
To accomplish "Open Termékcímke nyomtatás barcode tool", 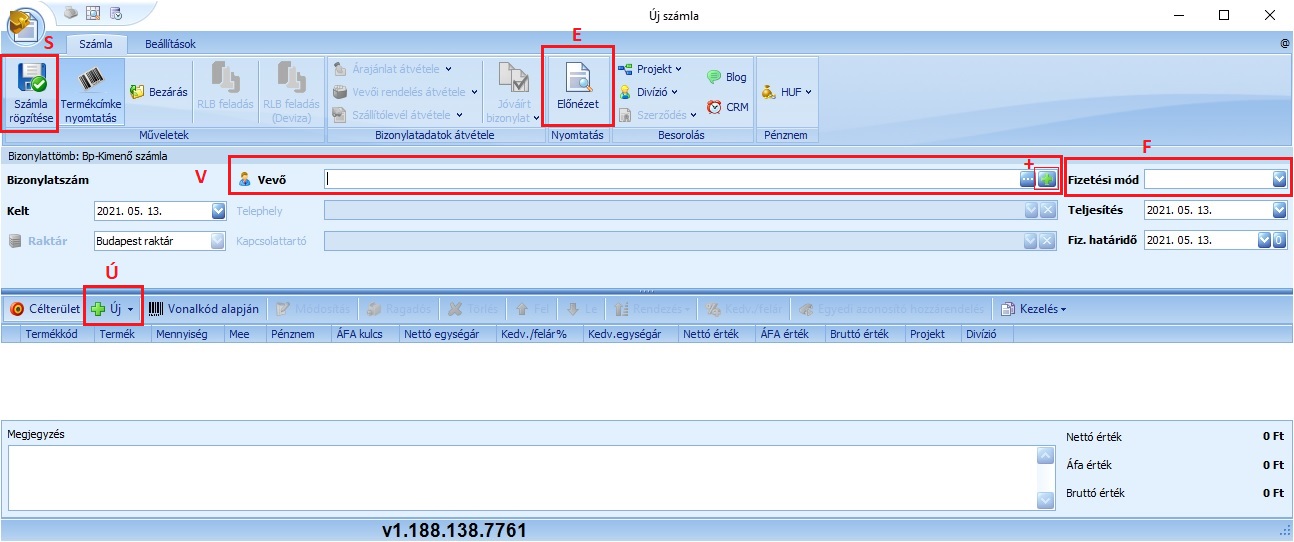I will (91, 80).
